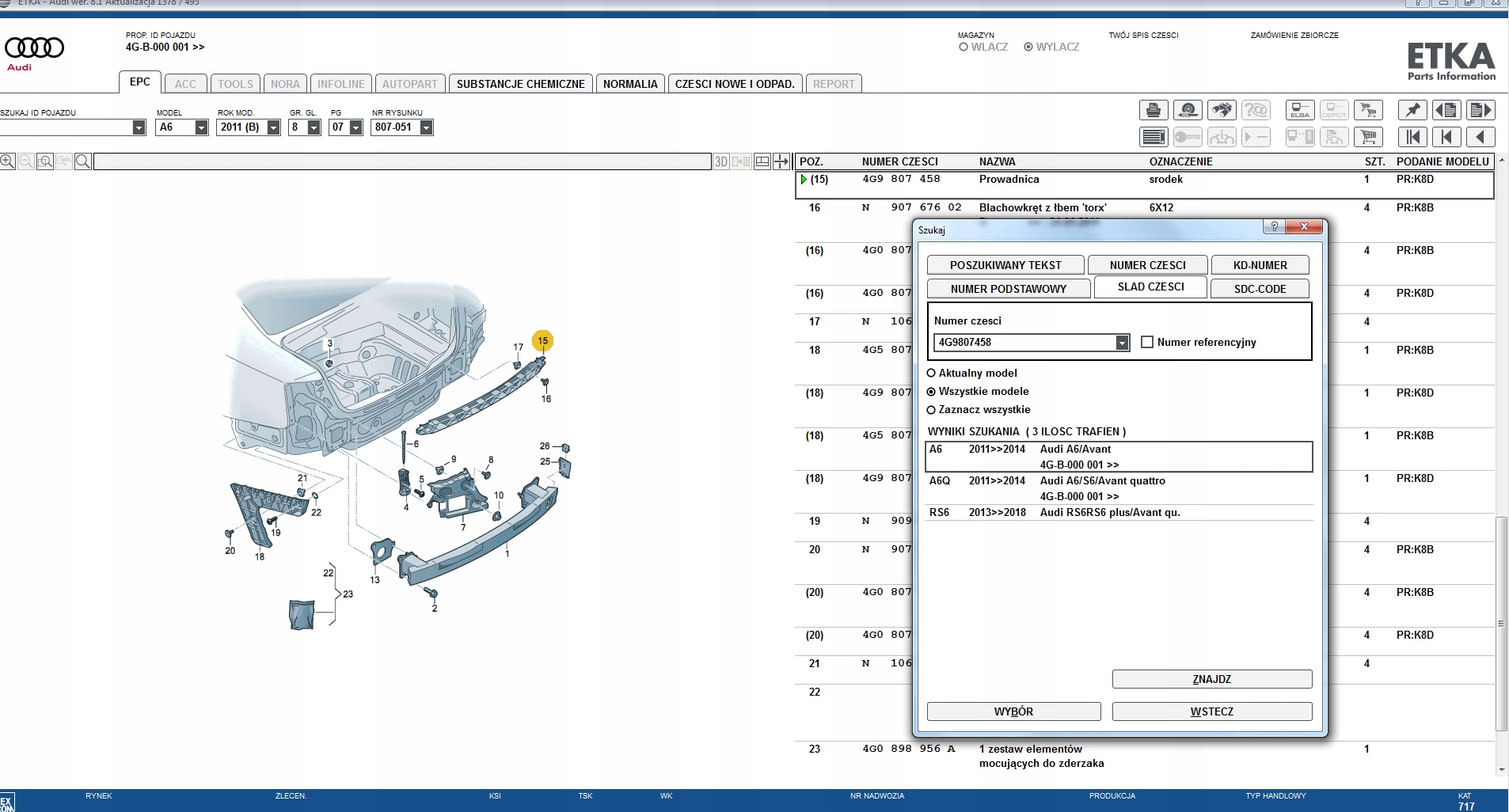Click the pushpin icon
Image resolution: width=1509 pixels, height=812 pixels.
[1412, 110]
